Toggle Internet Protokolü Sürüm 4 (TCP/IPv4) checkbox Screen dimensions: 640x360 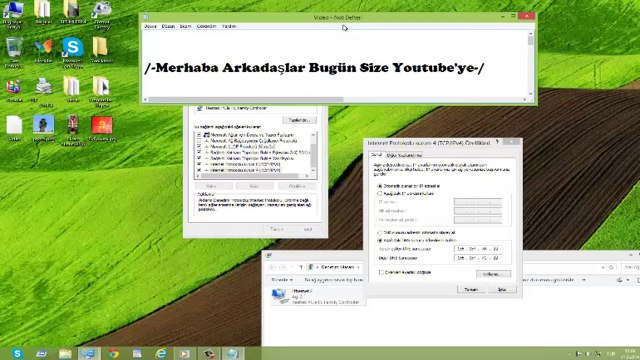199,169
